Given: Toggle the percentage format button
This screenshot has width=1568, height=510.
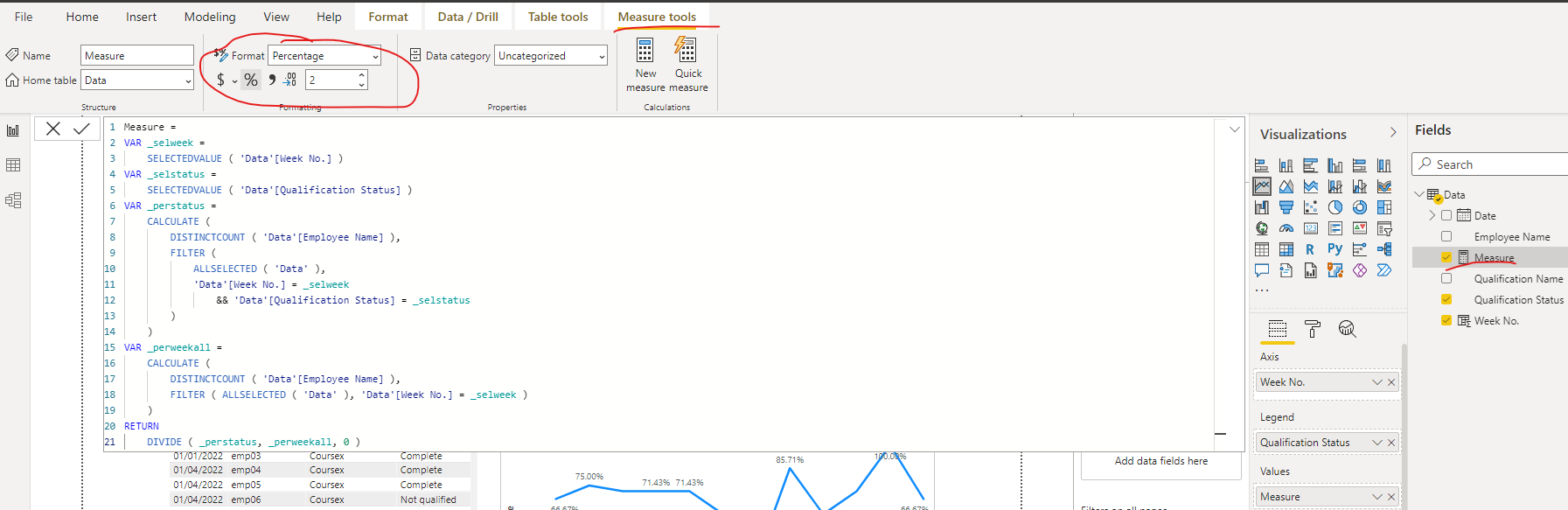Looking at the screenshot, I should coord(251,80).
